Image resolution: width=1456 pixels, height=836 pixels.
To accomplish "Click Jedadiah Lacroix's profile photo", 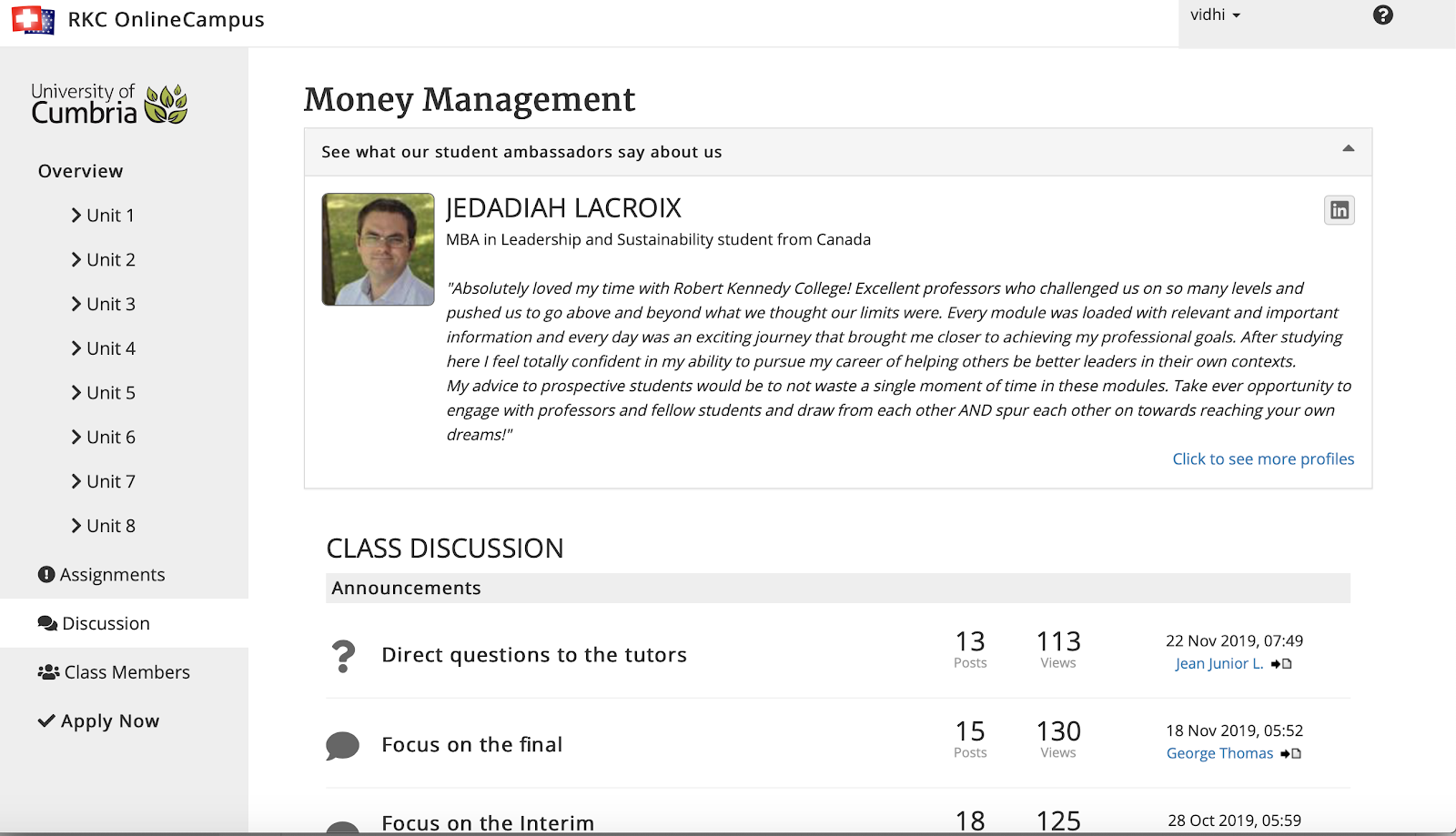I will (378, 249).
